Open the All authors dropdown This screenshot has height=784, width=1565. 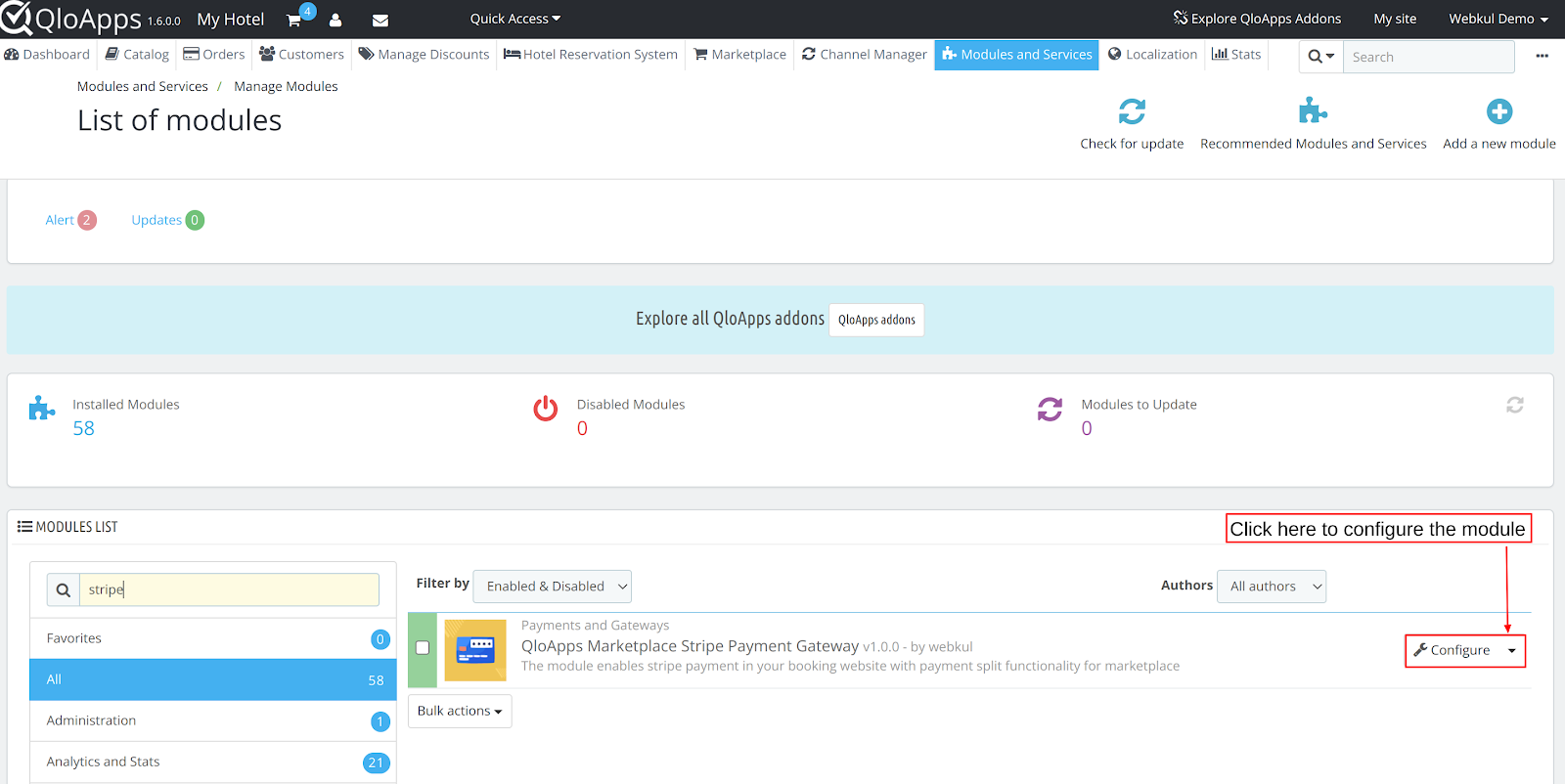point(1272,587)
